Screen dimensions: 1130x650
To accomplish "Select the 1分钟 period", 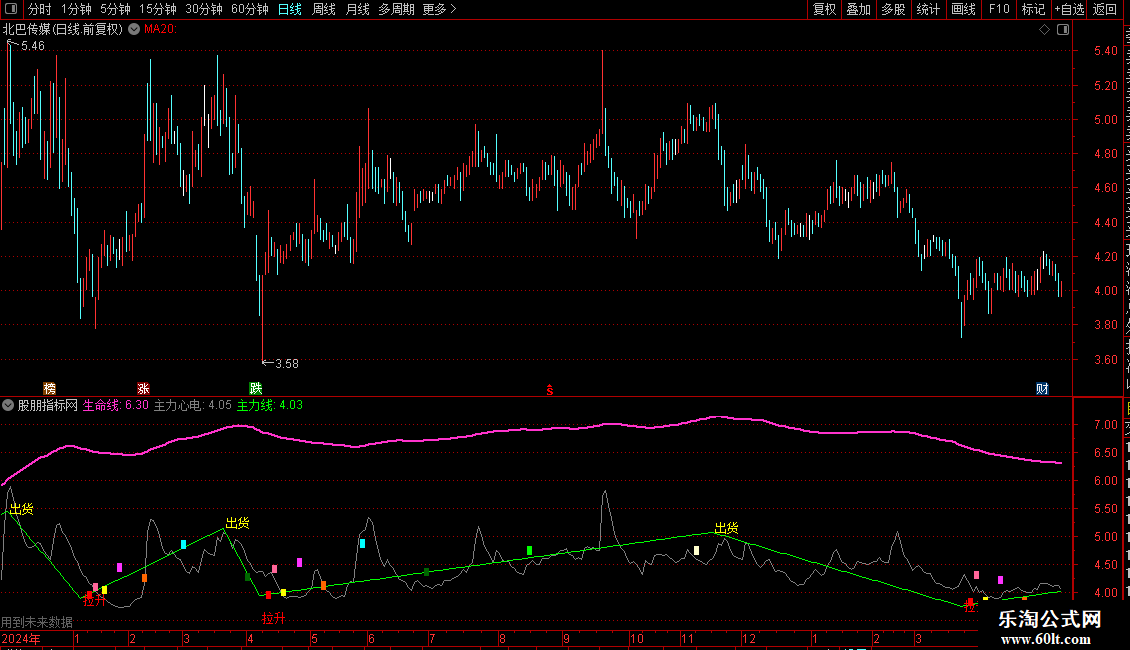I will pos(76,9).
